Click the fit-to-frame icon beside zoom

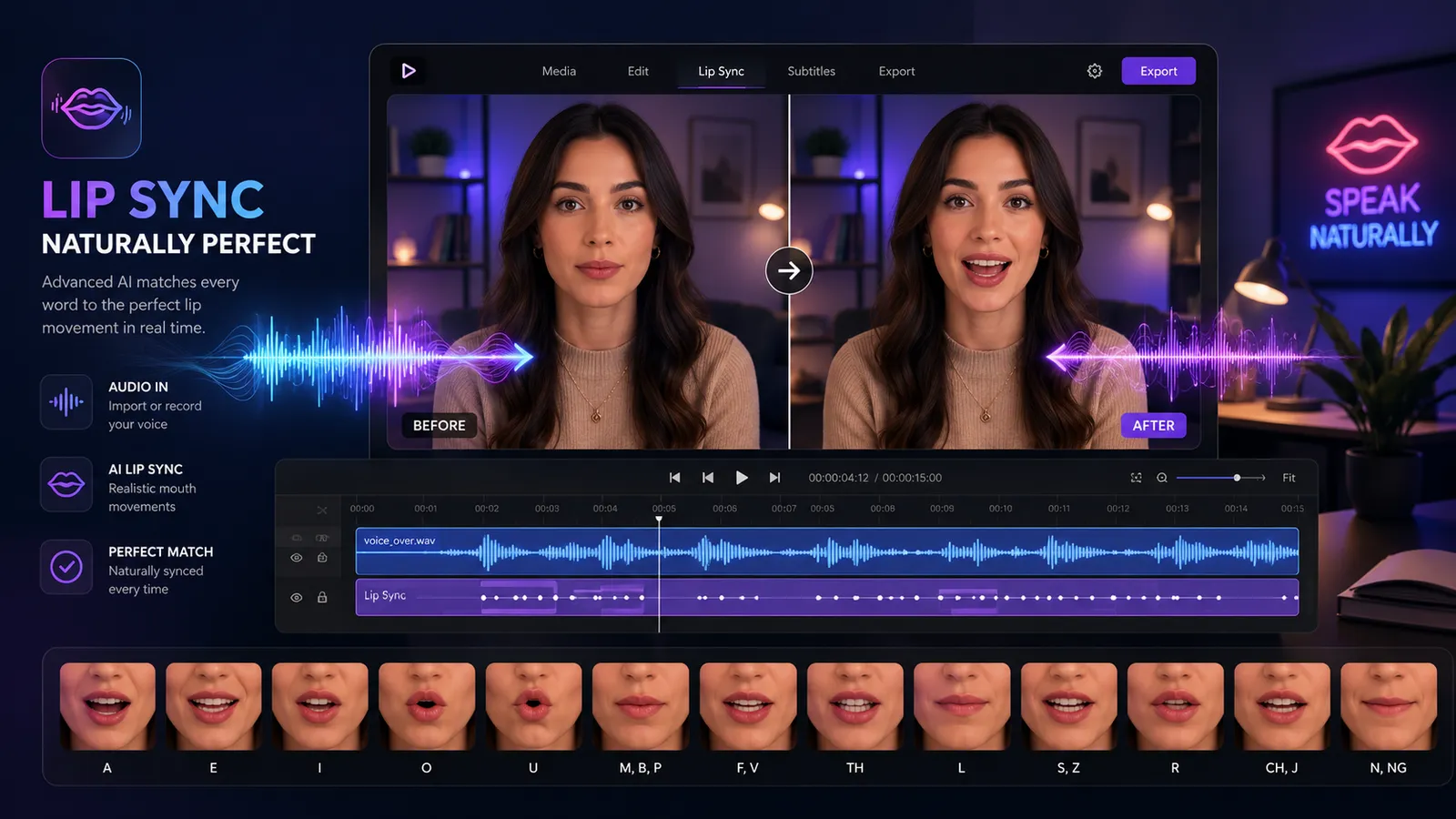coord(1136,478)
